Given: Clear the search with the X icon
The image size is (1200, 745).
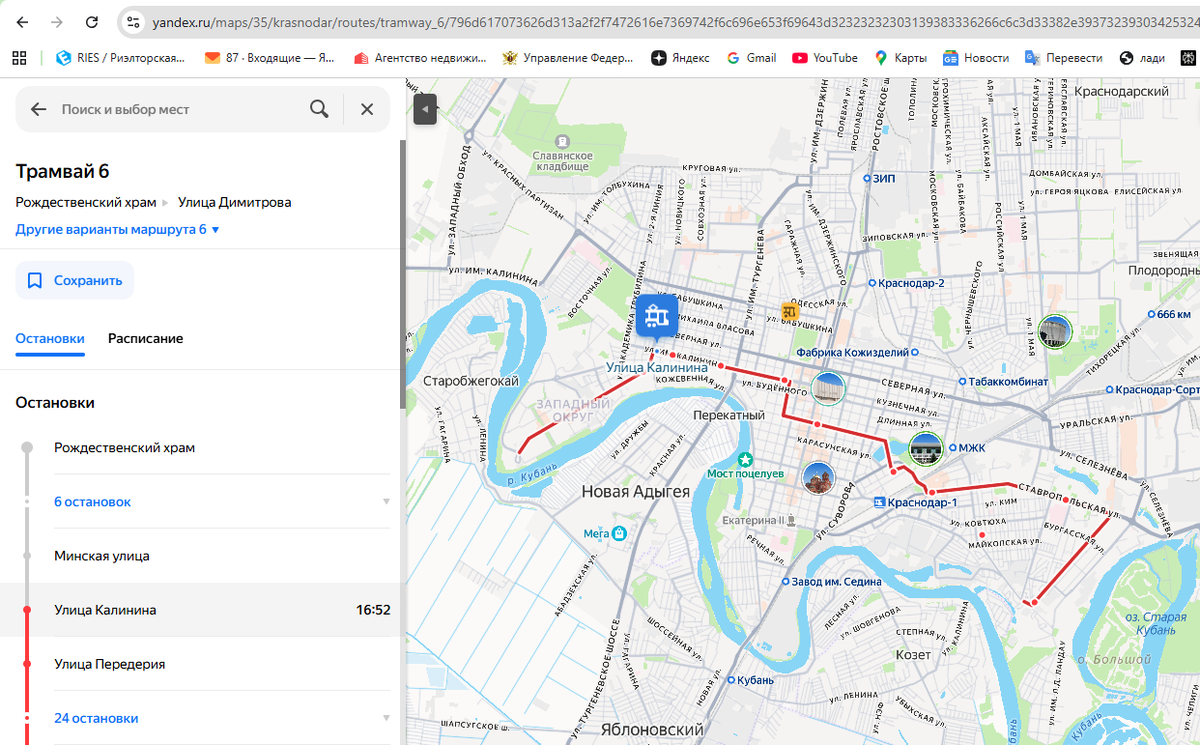Looking at the screenshot, I should click(367, 109).
